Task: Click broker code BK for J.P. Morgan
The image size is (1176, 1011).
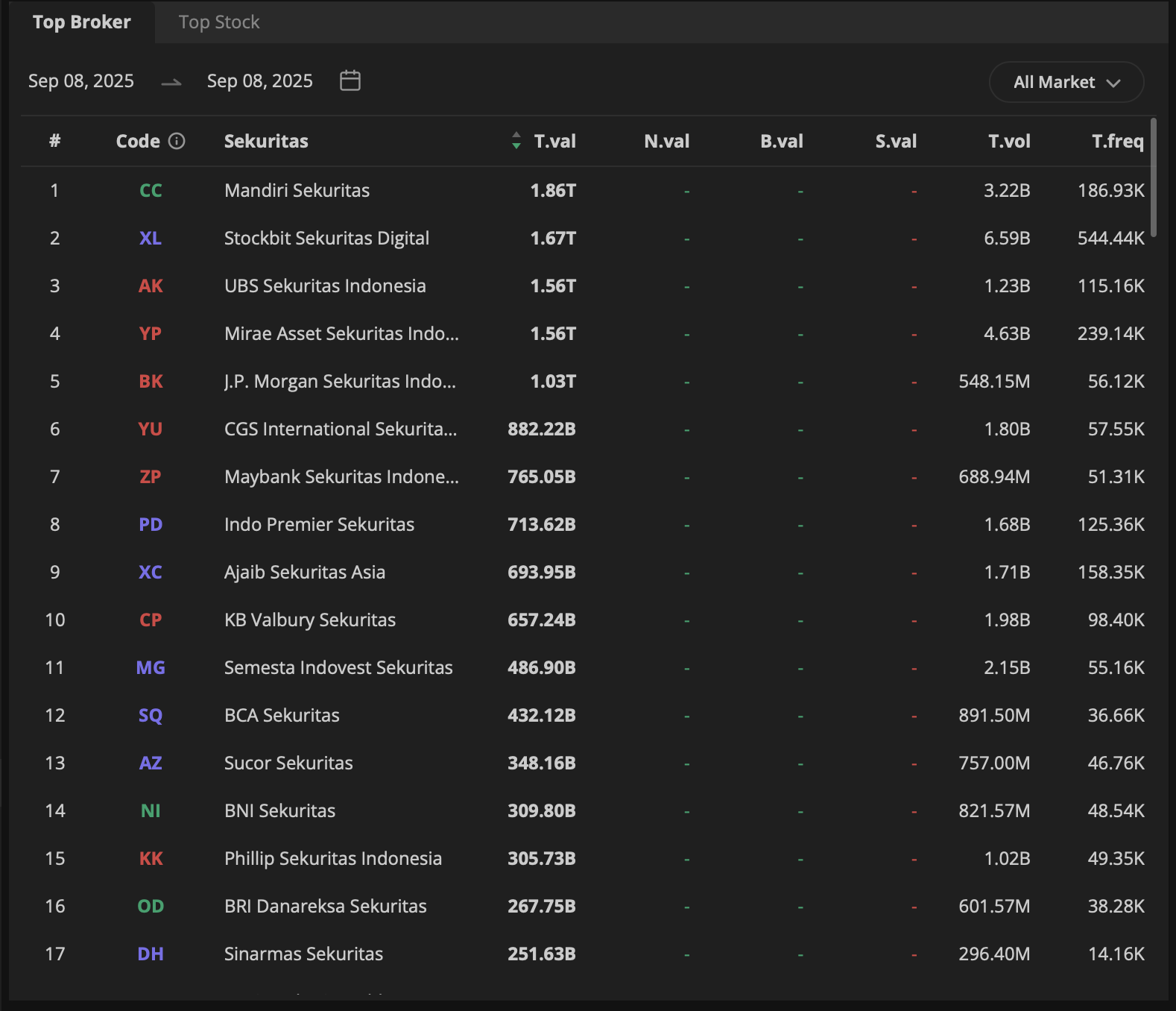Action: tap(151, 382)
